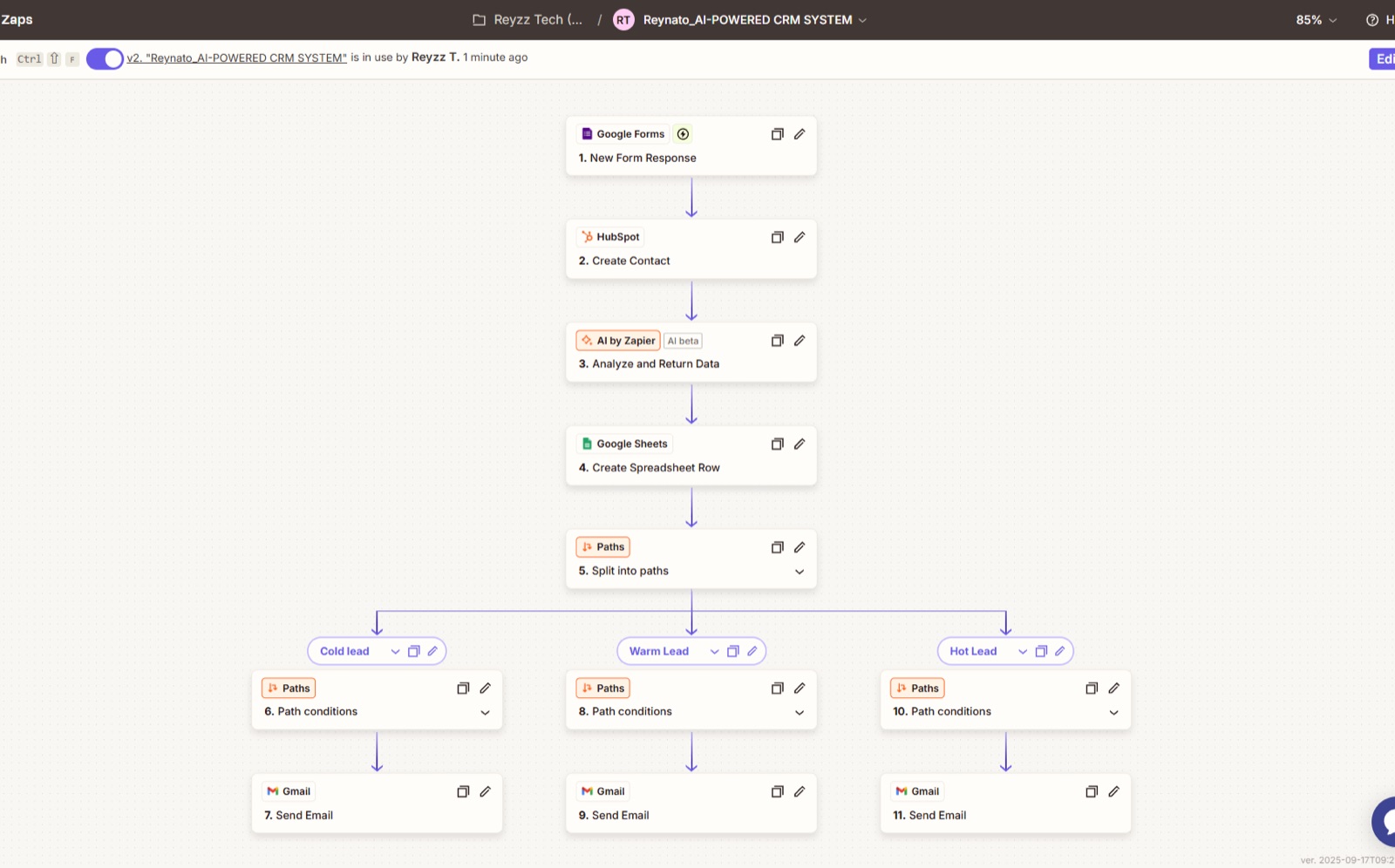The height and width of the screenshot is (868, 1395).
Task: Edit the HubSpot Create Contact step
Action: (800, 237)
